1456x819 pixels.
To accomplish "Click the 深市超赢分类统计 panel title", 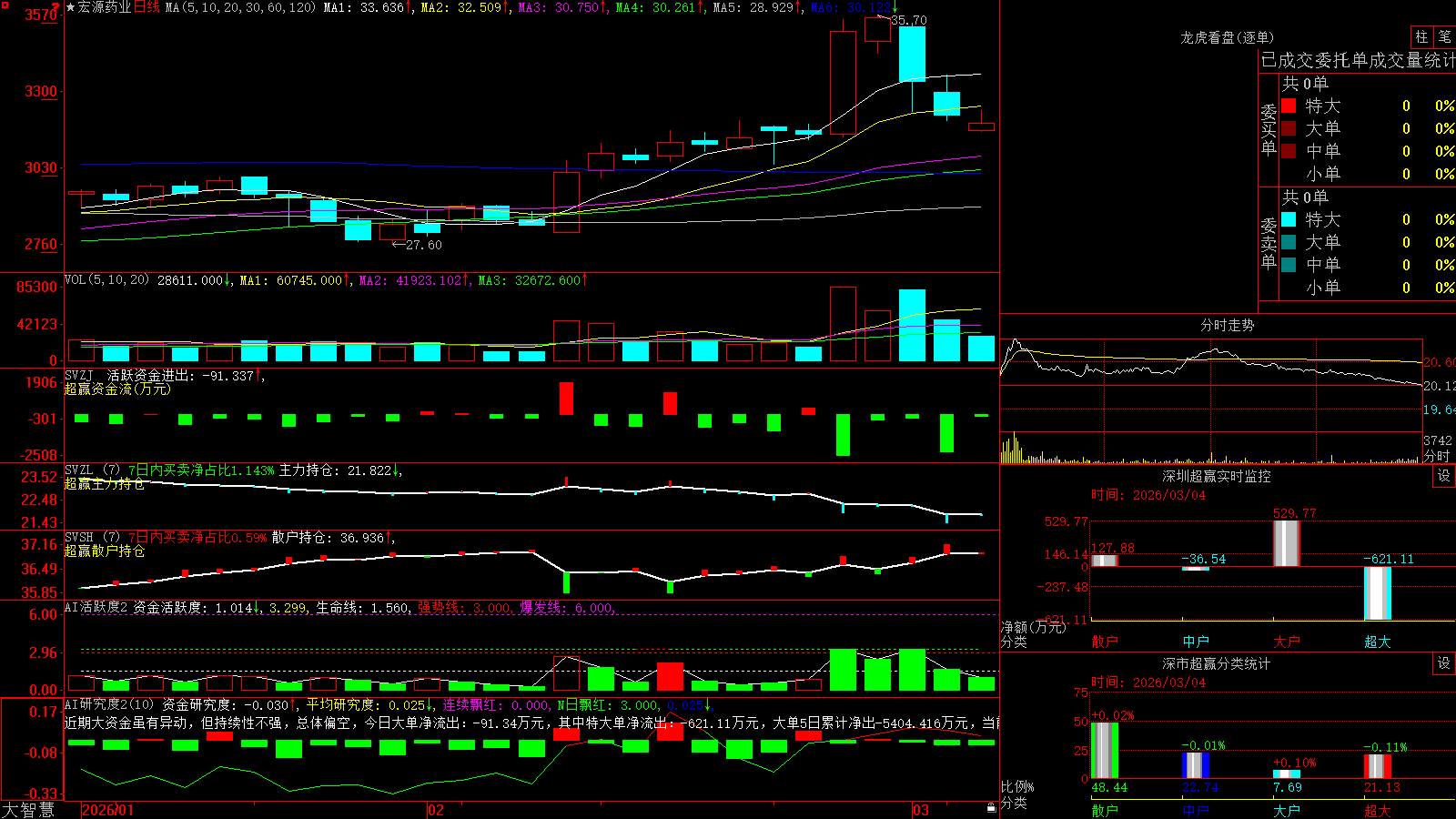I will click(x=1217, y=663).
